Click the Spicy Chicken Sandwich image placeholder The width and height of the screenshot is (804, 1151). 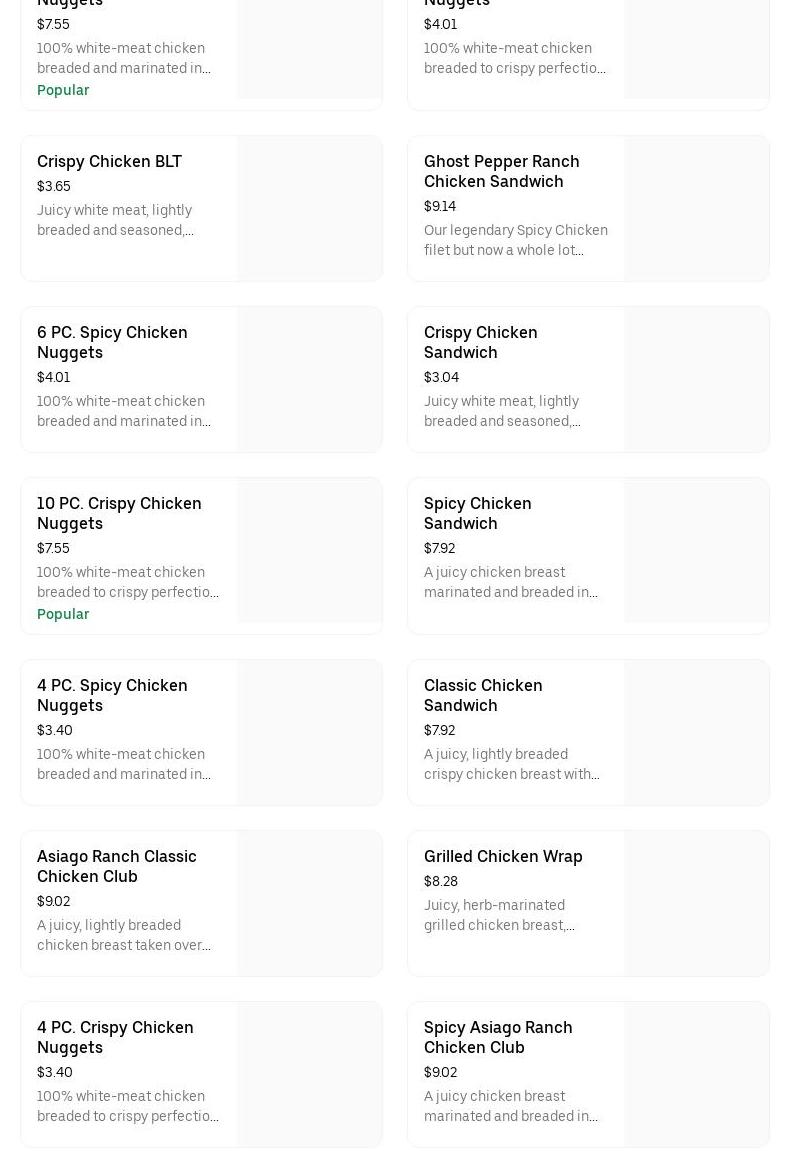(x=696, y=550)
